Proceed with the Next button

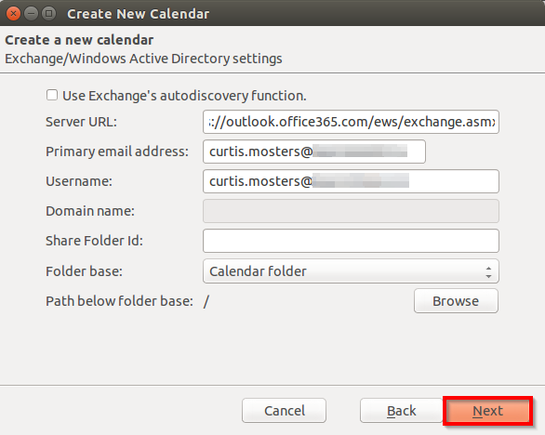tap(488, 411)
